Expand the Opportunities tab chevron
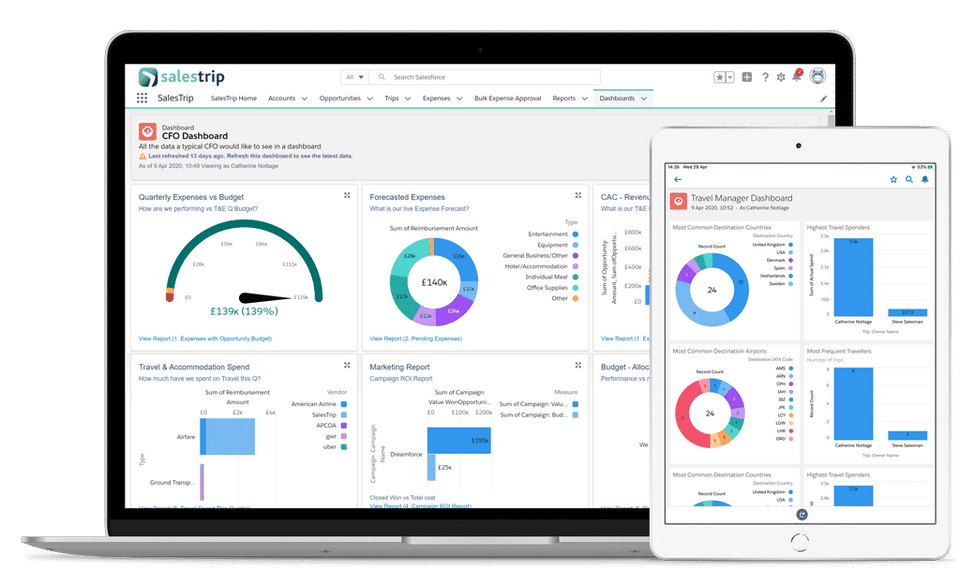Screen dimensions: 960x572 (x=370, y=99)
